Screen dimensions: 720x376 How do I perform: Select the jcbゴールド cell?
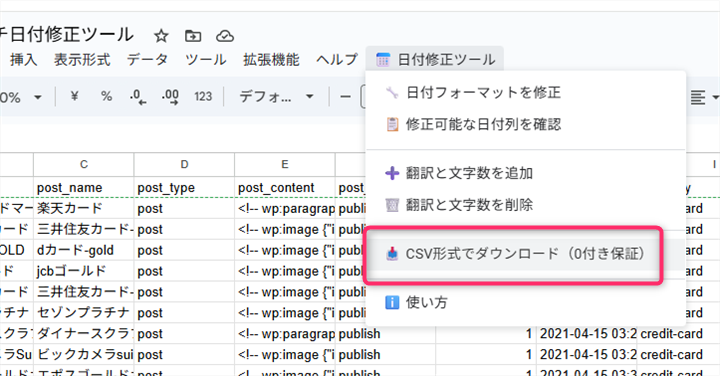click(84, 271)
